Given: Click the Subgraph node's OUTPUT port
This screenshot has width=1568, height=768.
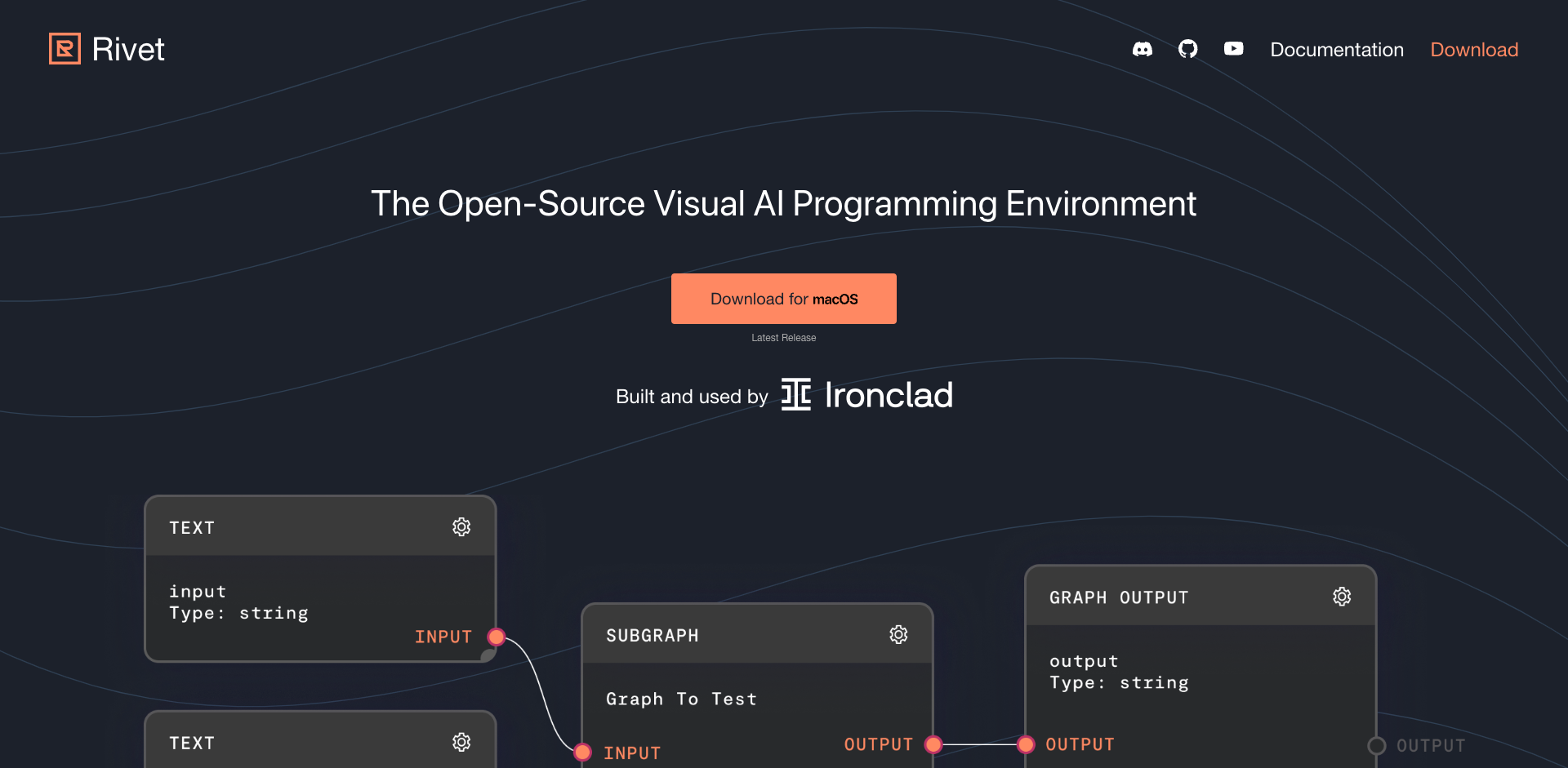Looking at the screenshot, I should 933,744.
